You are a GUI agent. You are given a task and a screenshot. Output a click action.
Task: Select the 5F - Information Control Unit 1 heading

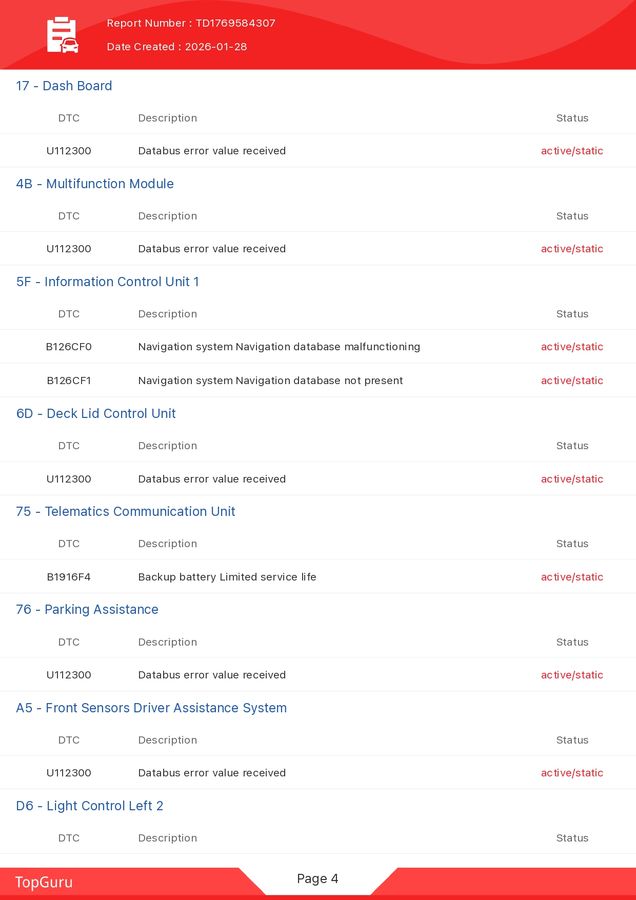coord(107,282)
